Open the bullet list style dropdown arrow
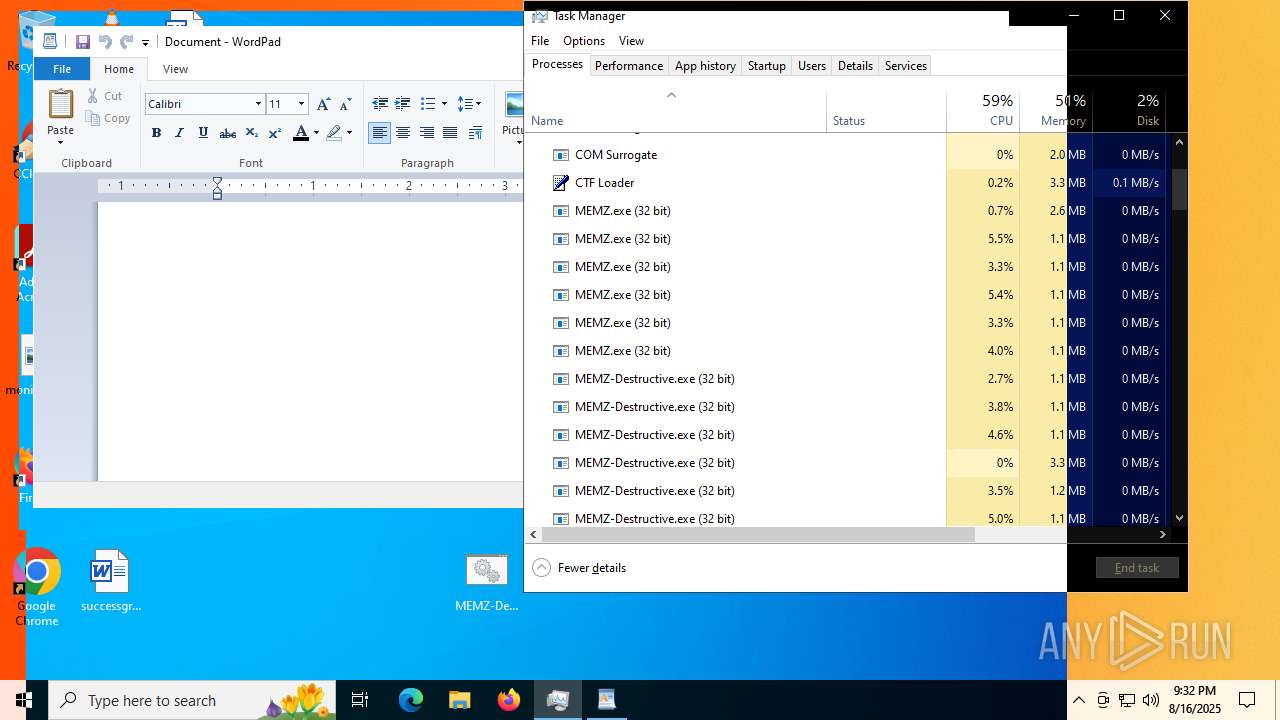 click(442, 104)
